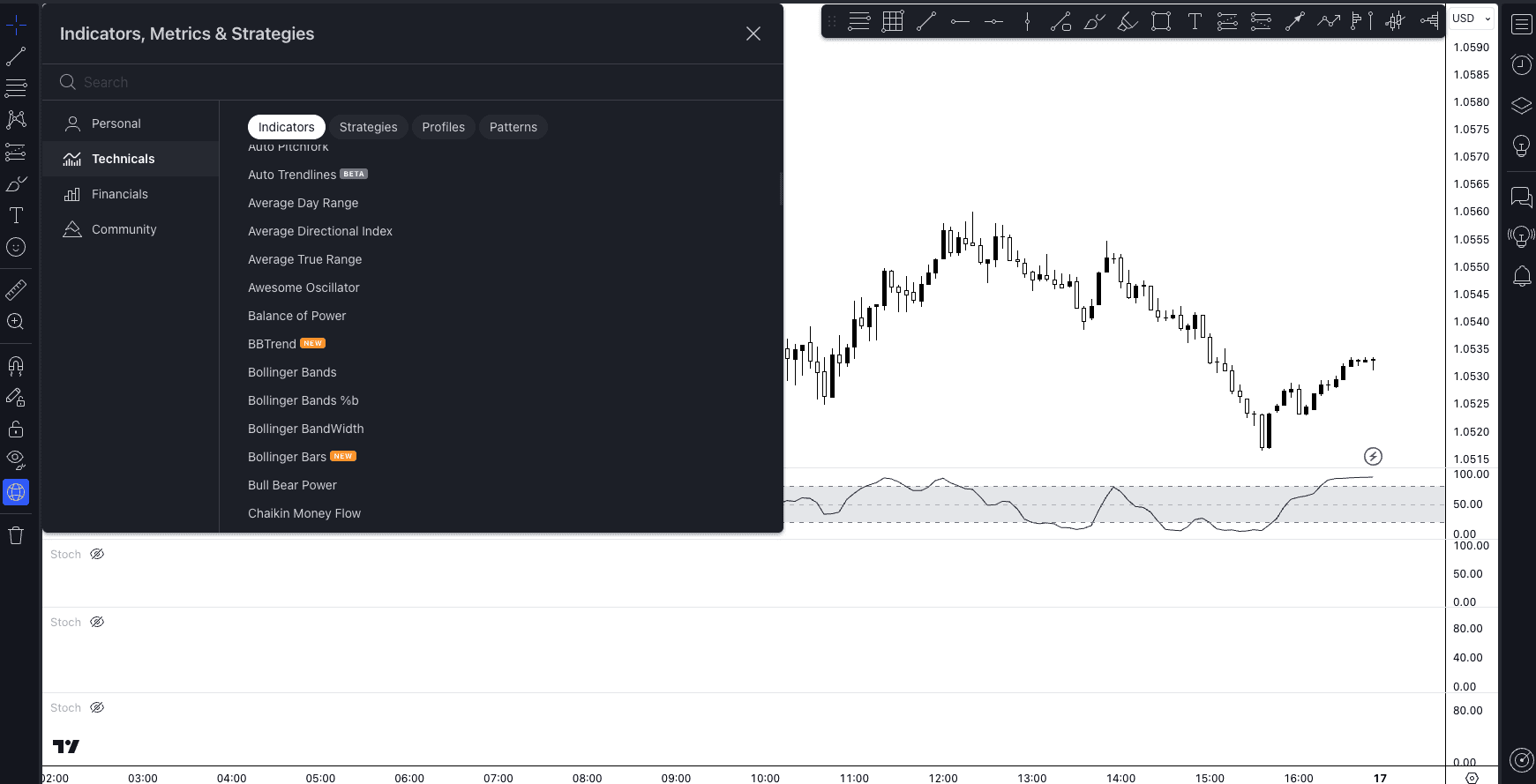
Task: Click the TradingView logo on the chart
Action: [66, 746]
